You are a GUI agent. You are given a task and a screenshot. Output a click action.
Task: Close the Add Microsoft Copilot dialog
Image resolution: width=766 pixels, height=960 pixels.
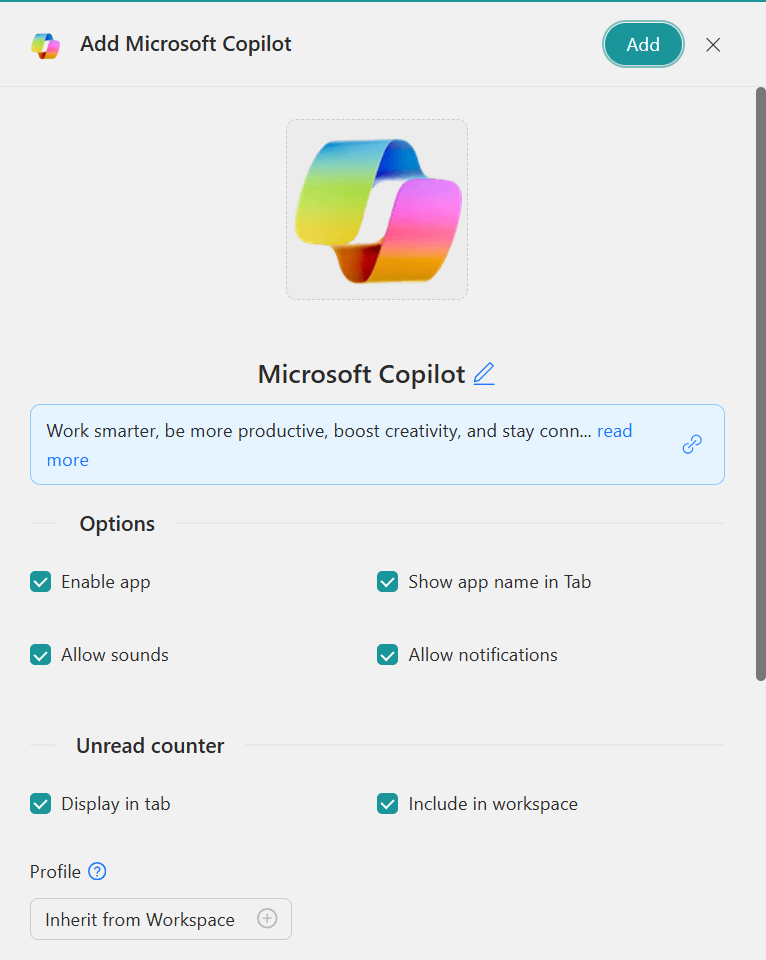point(713,45)
